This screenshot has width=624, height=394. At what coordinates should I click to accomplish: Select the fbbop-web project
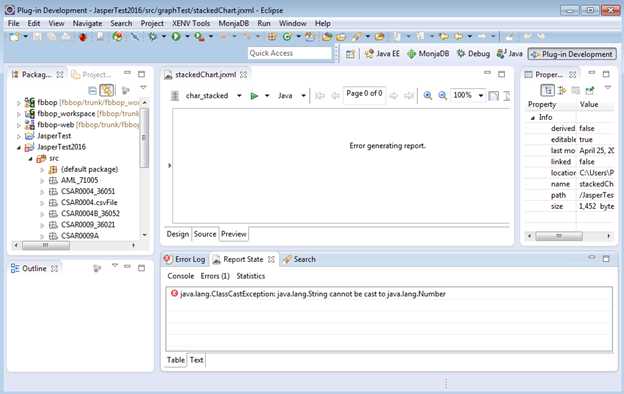[x=56, y=125]
